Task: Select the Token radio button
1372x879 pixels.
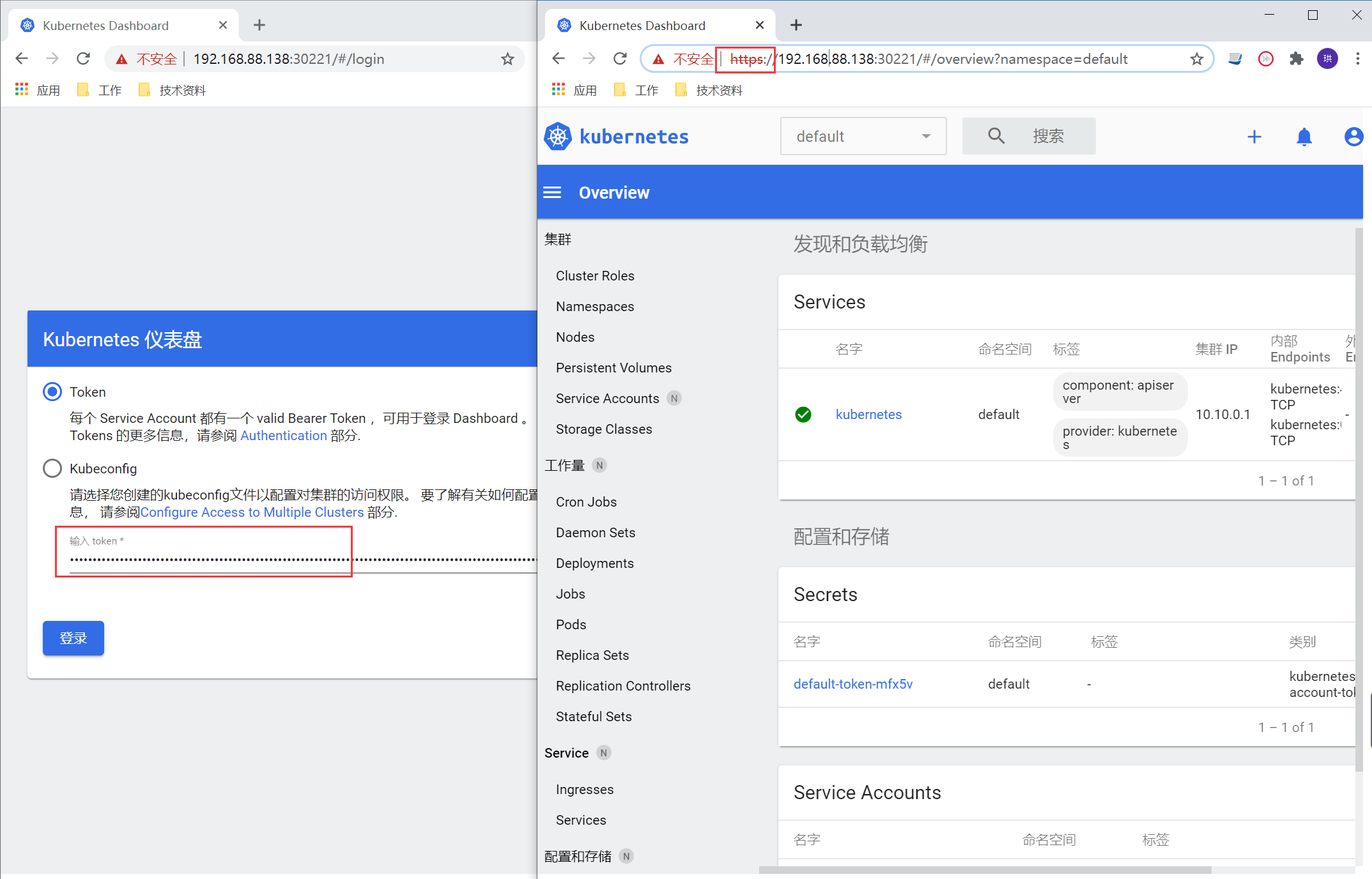Action: (x=52, y=392)
